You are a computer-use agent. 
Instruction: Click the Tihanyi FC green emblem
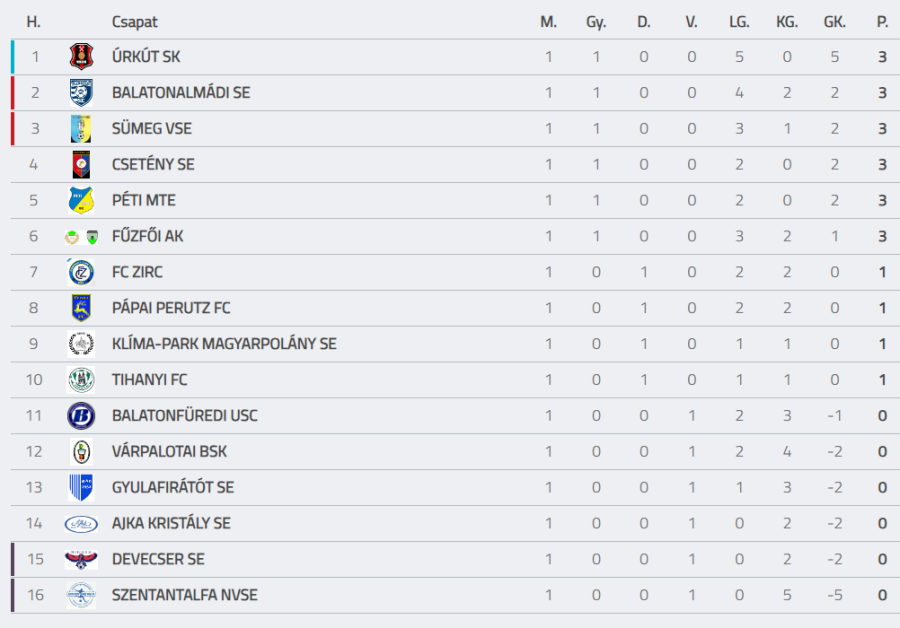point(81,380)
